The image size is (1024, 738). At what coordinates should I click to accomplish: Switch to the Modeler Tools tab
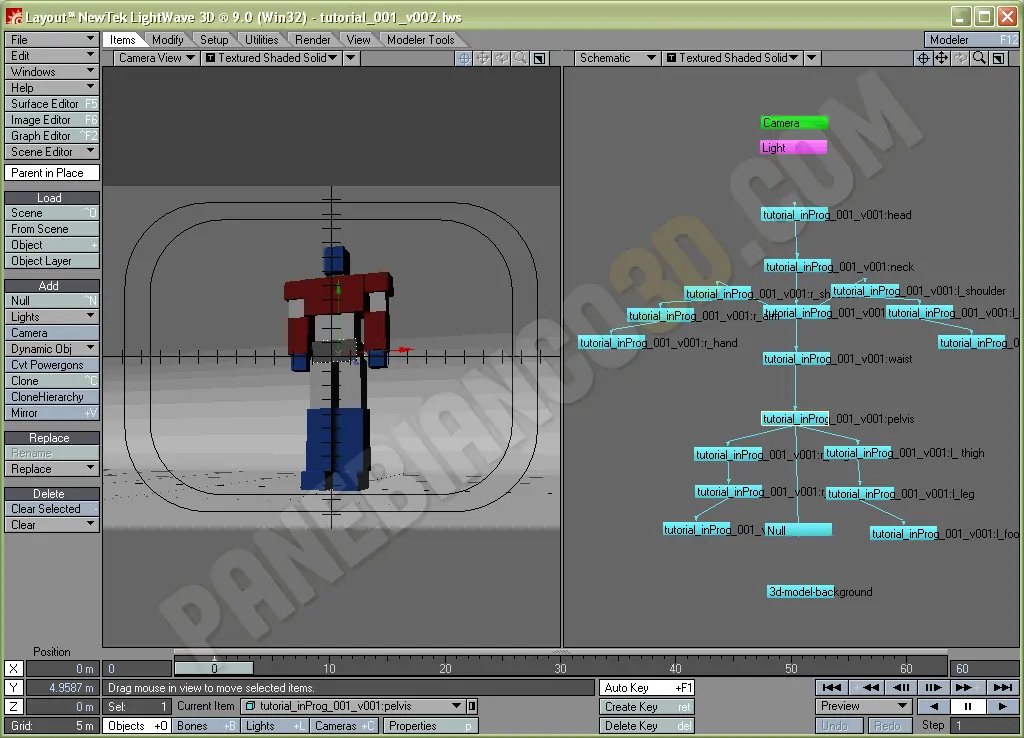pos(421,40)
